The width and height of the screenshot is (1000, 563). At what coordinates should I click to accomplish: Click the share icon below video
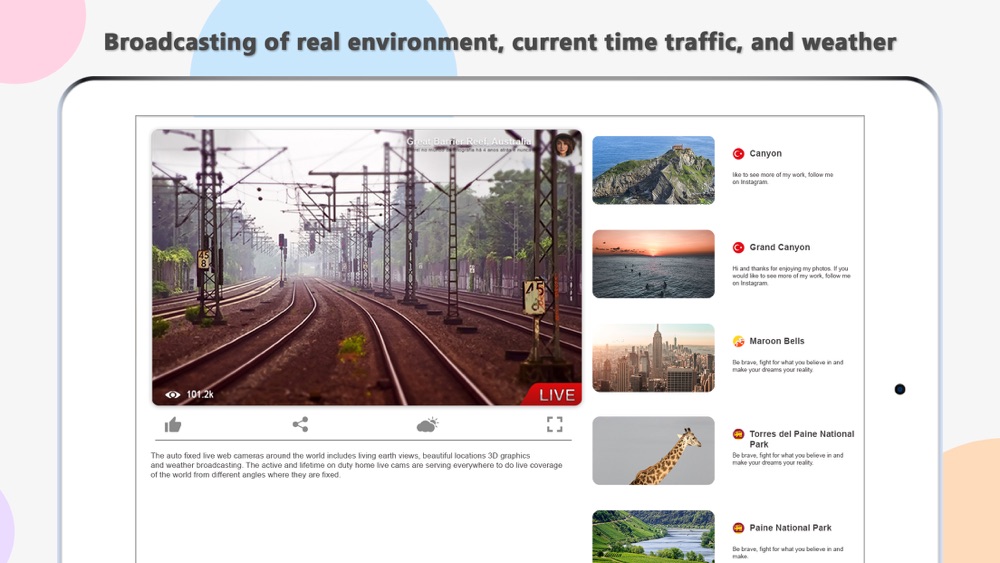(300, 424)
